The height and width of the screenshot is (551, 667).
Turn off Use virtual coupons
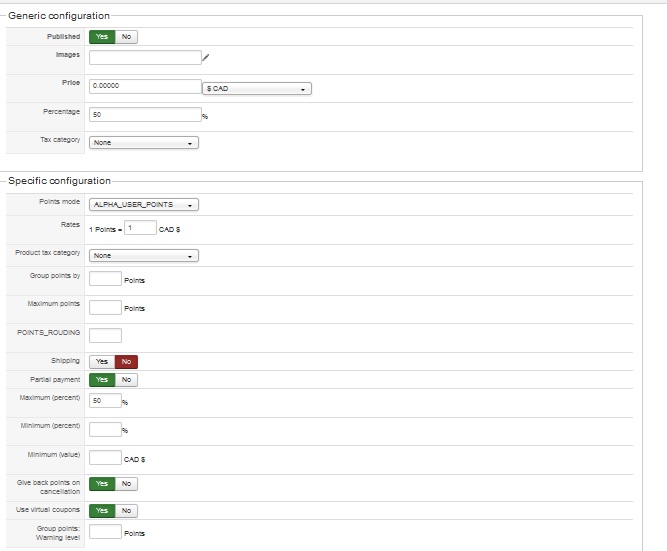pyautogui.click(x=127, y=511)
